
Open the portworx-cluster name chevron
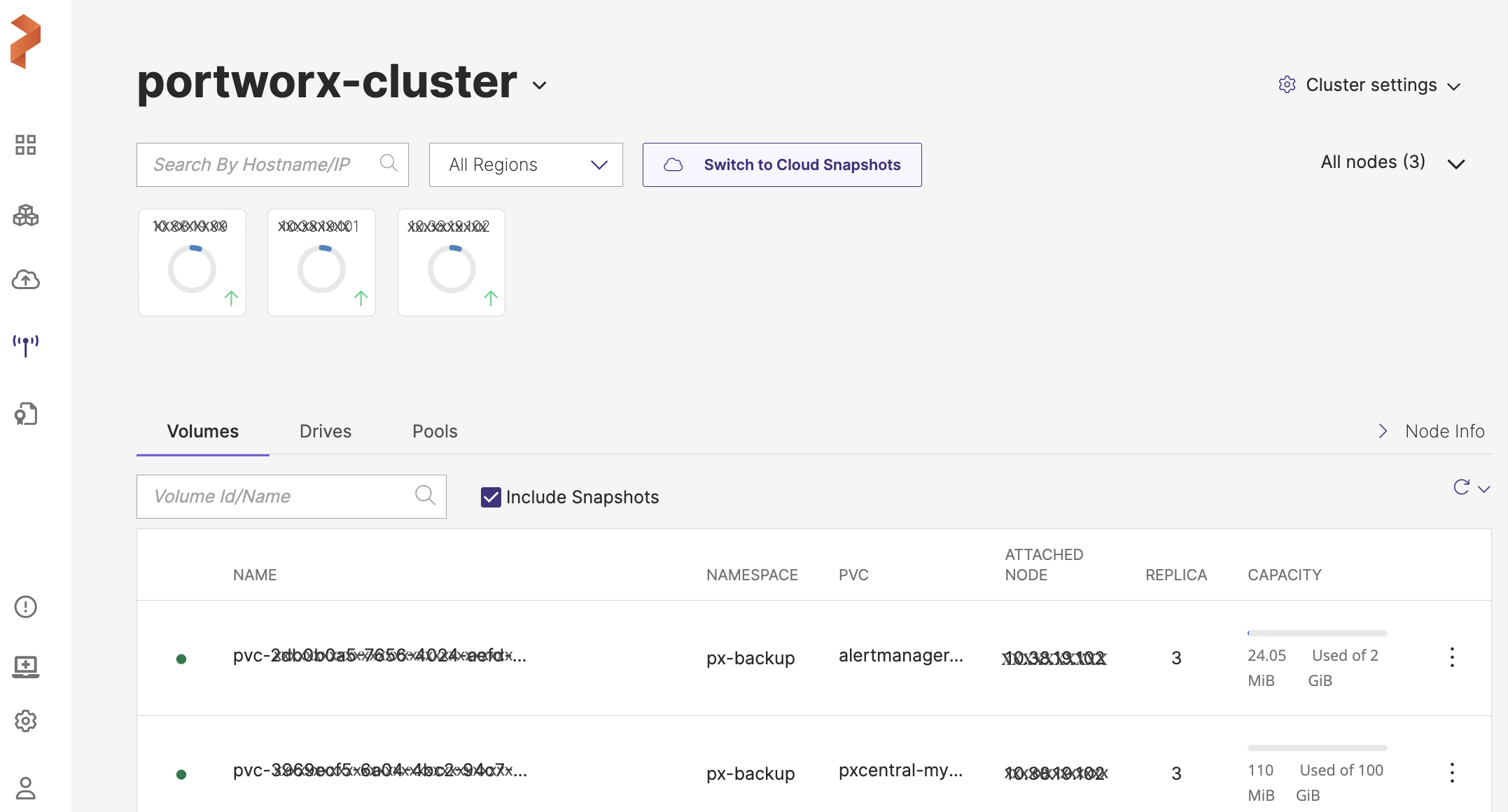point(539,85)
